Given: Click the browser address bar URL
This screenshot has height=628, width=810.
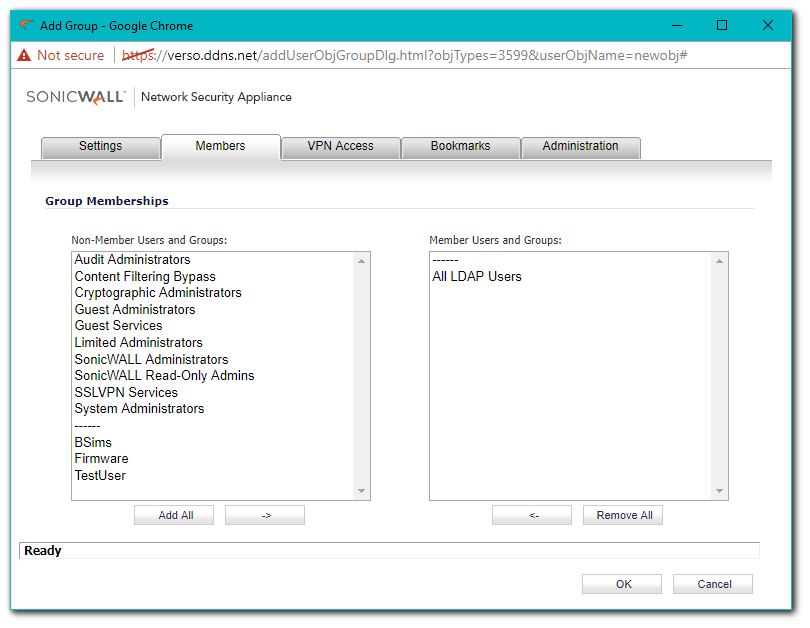Looking at the screenshot, I should coord(420,56).
